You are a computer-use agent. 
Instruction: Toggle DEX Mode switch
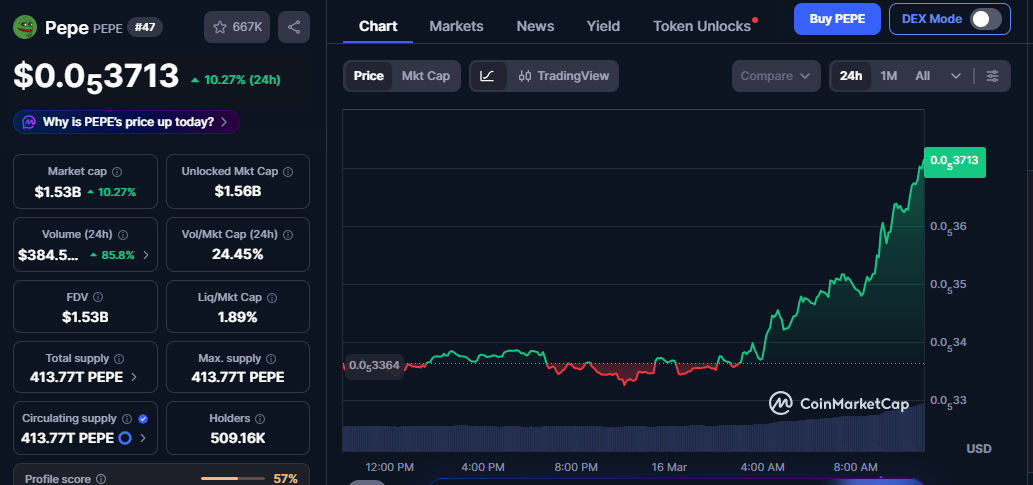pos(986,19)
